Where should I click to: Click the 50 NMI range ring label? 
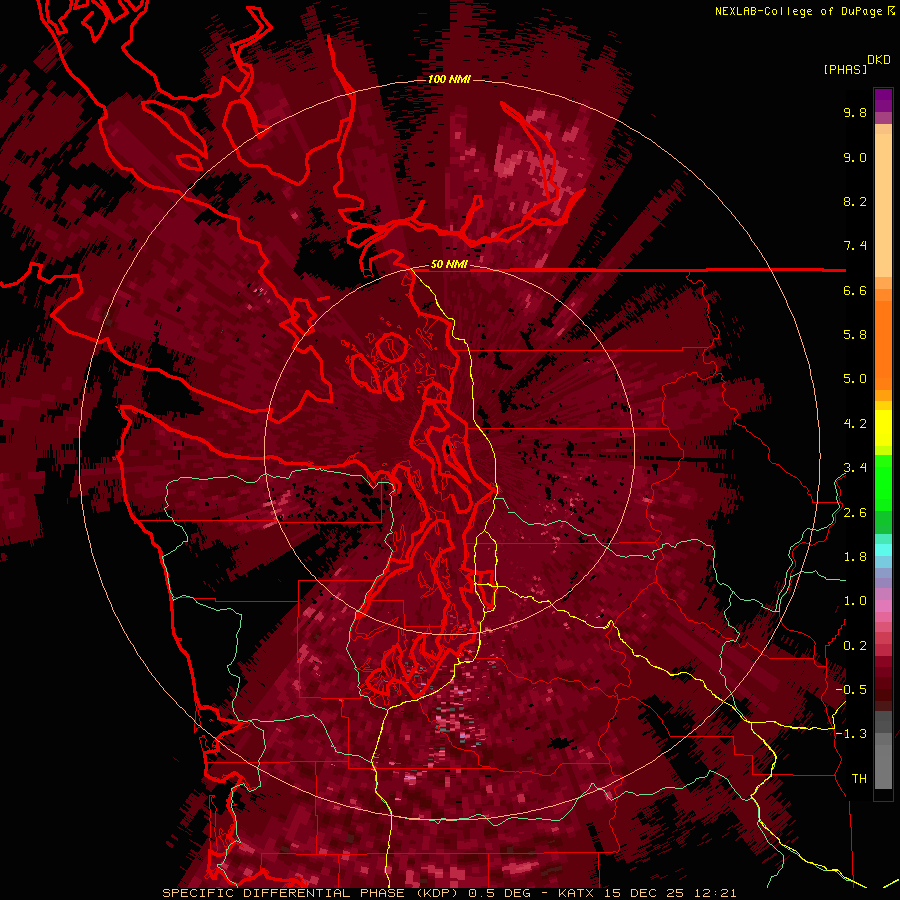tap(449, 265)
